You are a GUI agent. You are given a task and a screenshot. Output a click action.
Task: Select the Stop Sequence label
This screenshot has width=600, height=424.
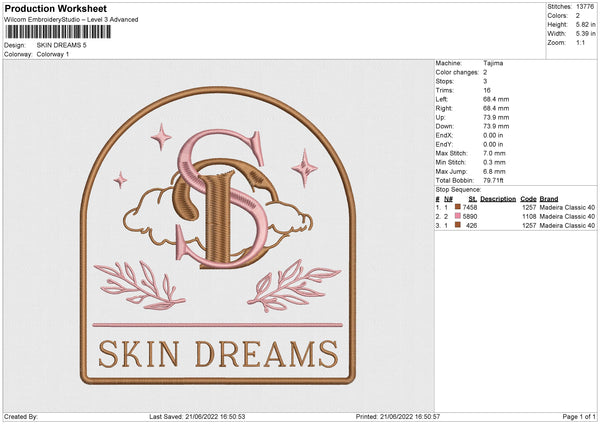[458, 189]
